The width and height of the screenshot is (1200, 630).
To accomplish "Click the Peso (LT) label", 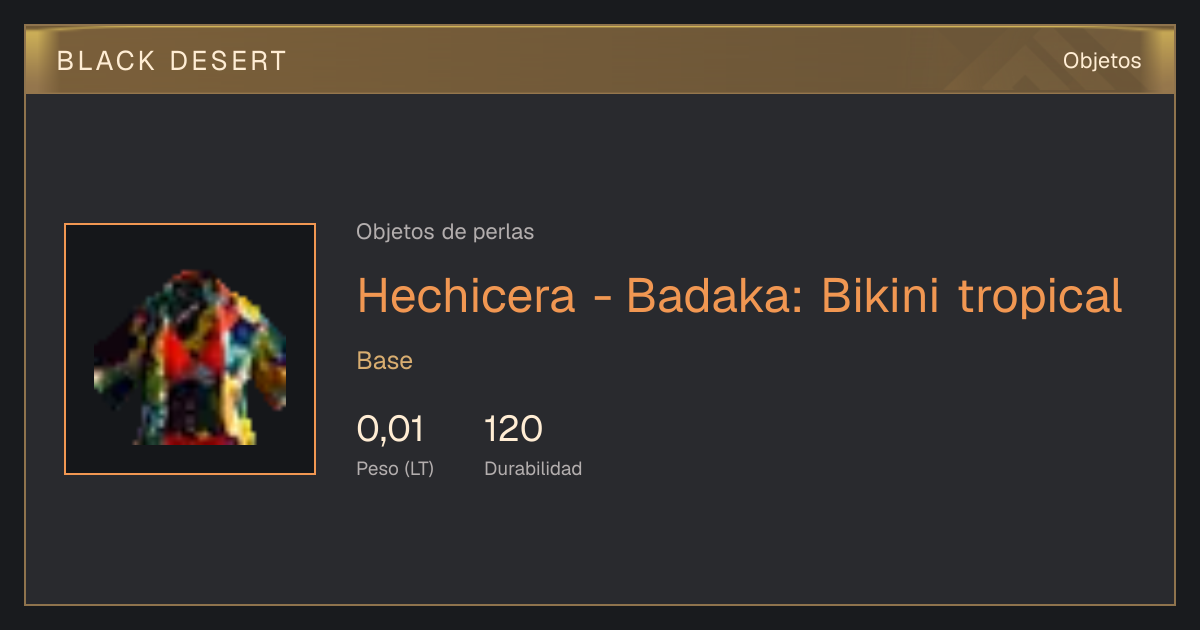I will click(x=395, y=469).
